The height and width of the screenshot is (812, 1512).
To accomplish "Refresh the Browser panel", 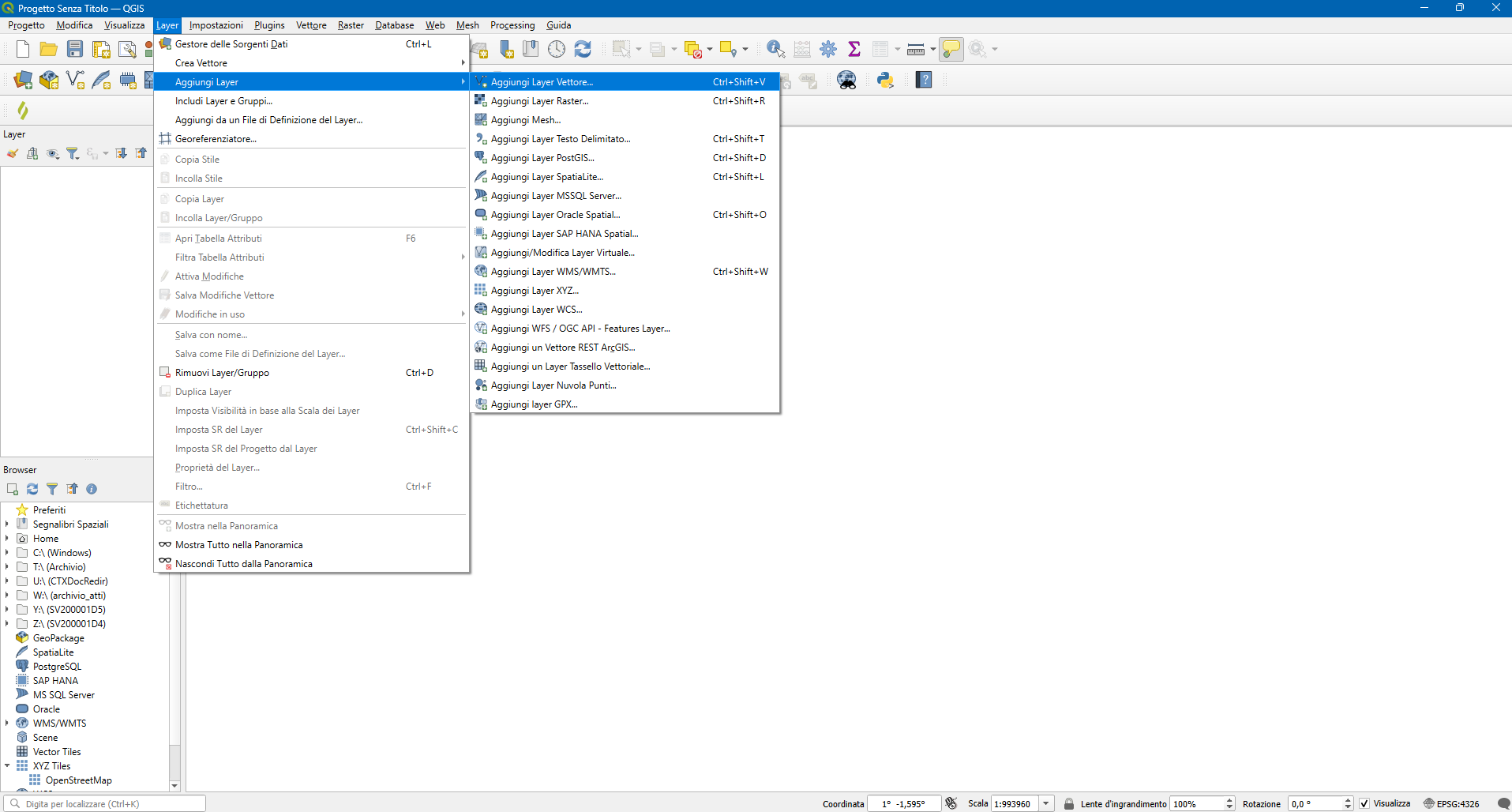I will (32, 489).
